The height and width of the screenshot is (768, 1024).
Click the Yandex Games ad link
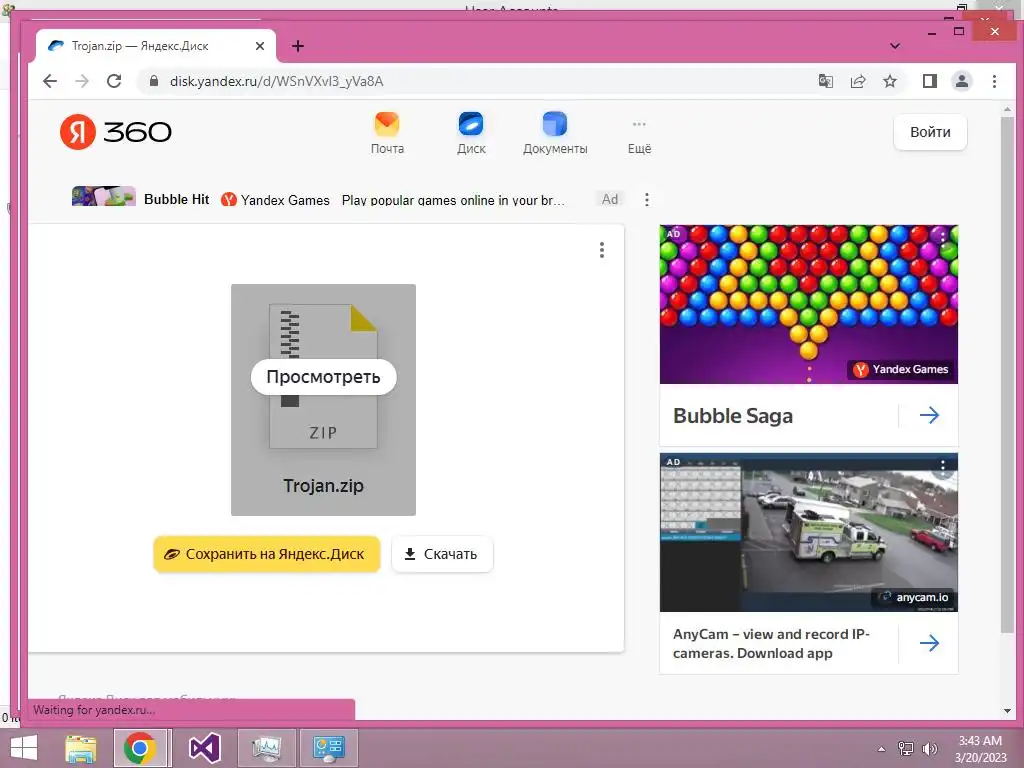276,200
